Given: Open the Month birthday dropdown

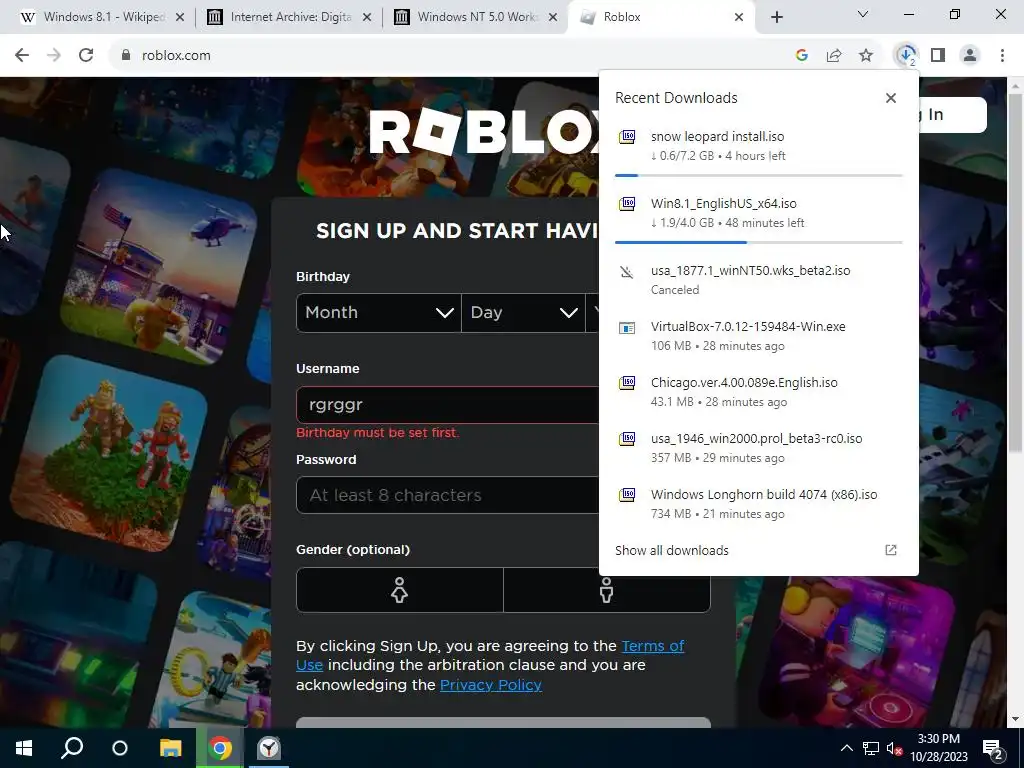Looking at the screenshot, I should [379, 313].
